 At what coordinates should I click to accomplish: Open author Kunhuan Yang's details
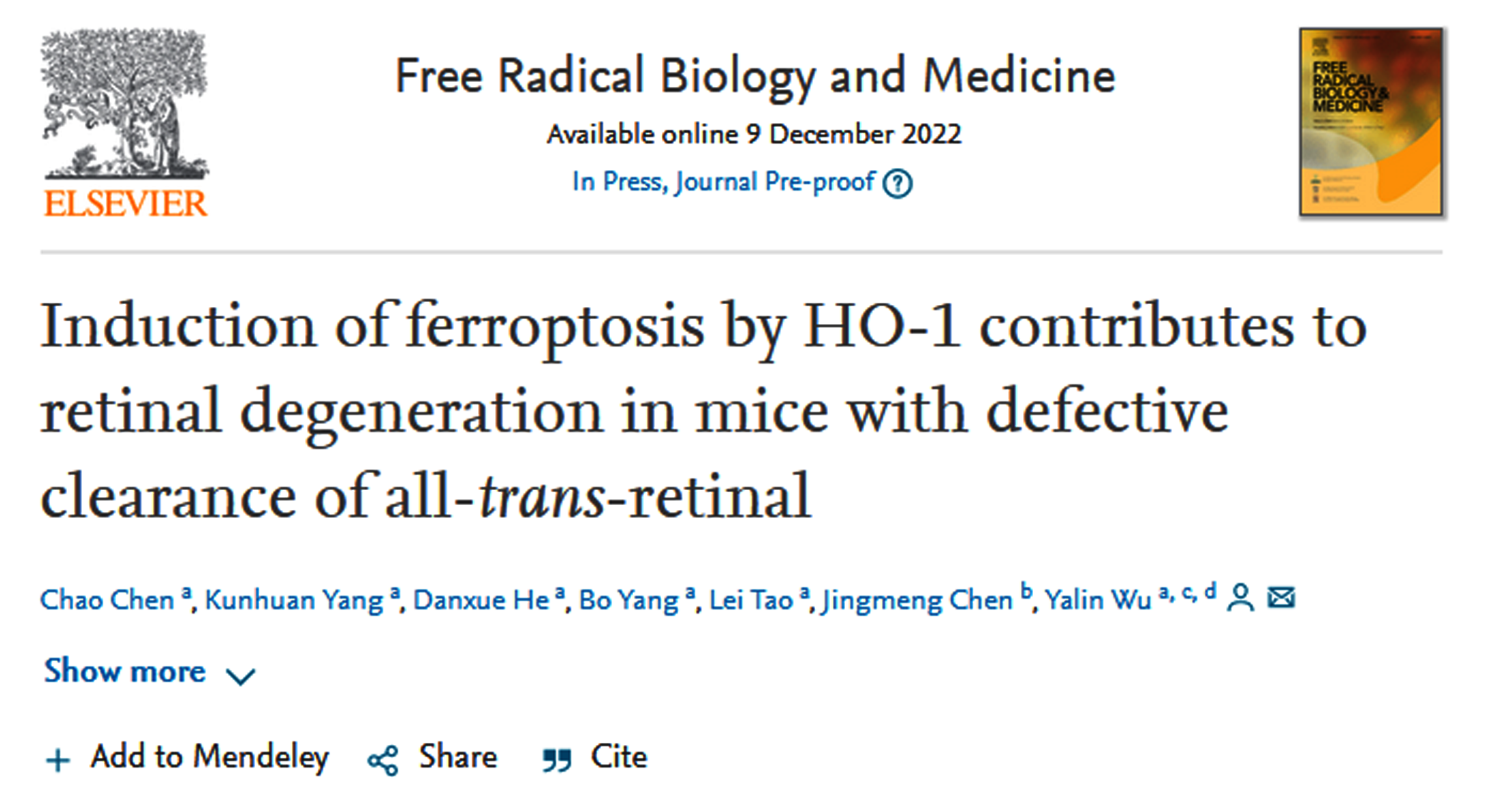coord(293,600)
